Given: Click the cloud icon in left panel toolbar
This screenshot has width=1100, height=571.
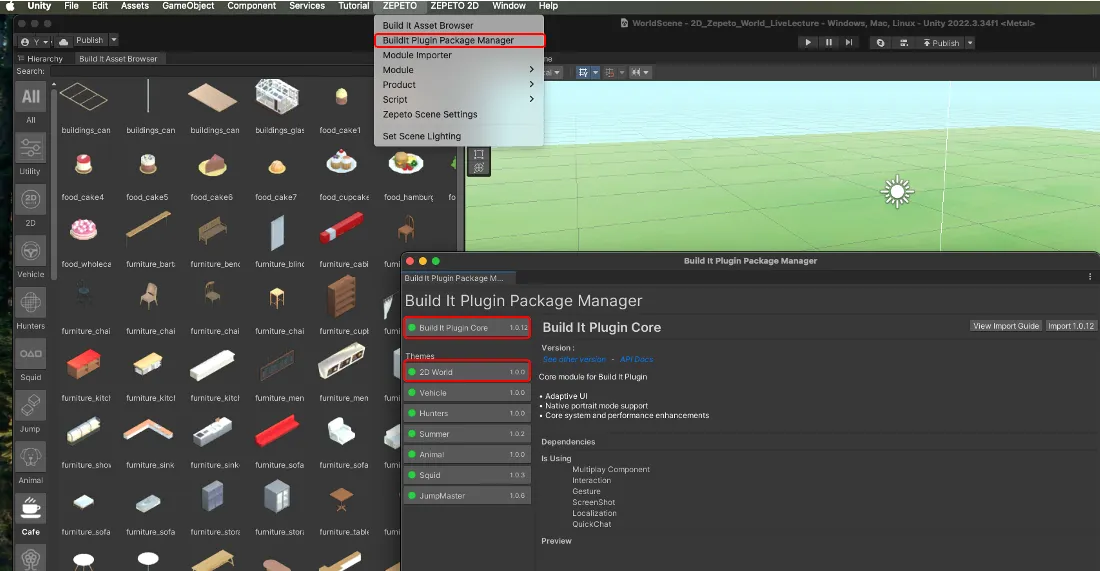Looking at the screenshot, I should pos(63,41).
